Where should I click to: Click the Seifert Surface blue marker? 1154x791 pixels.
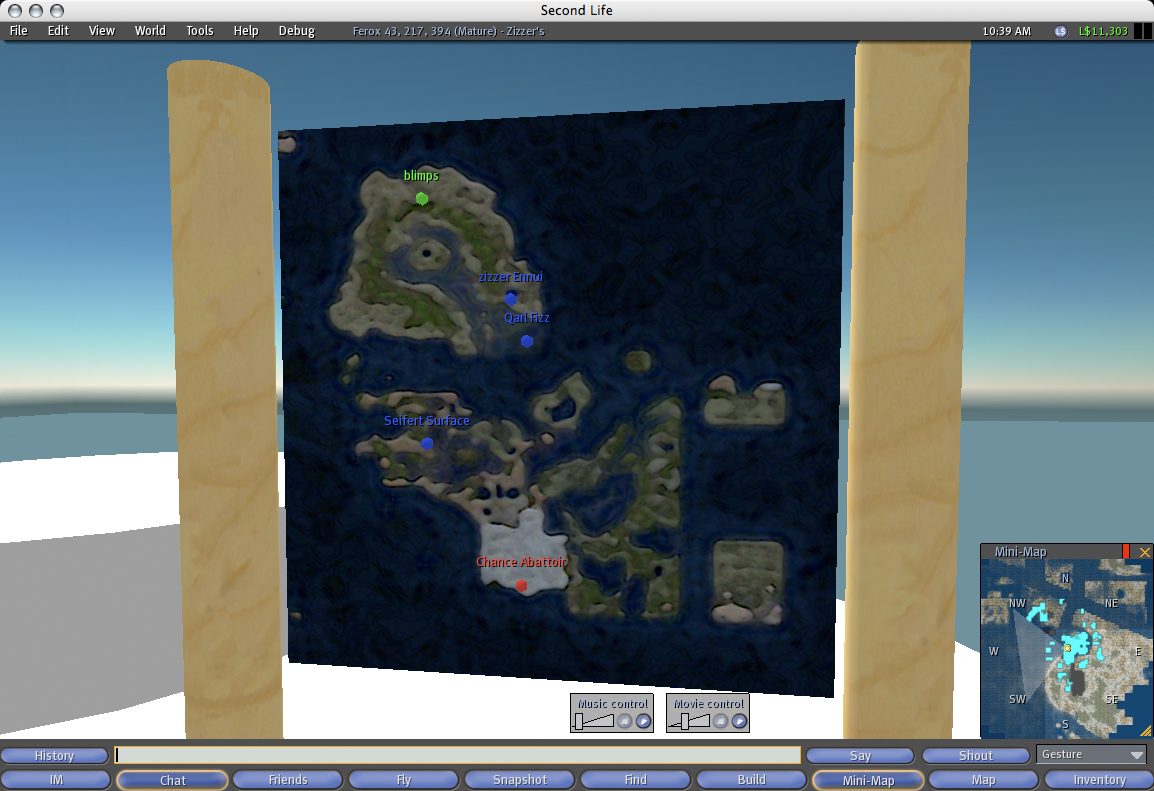pyautogui.click(x=427, y=443)
